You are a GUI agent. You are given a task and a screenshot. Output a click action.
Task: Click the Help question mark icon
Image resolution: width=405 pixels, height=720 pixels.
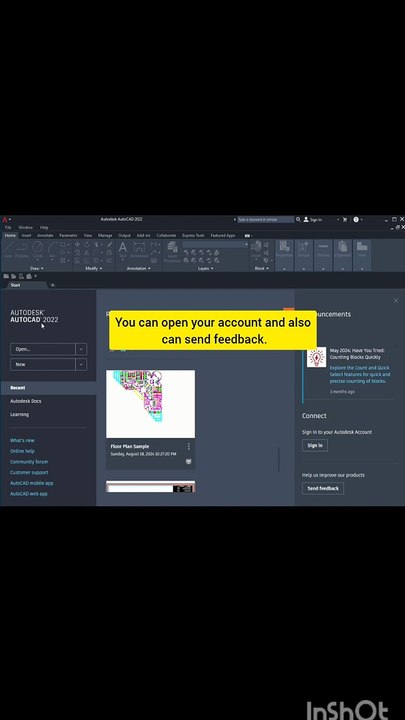coord(355,219)
